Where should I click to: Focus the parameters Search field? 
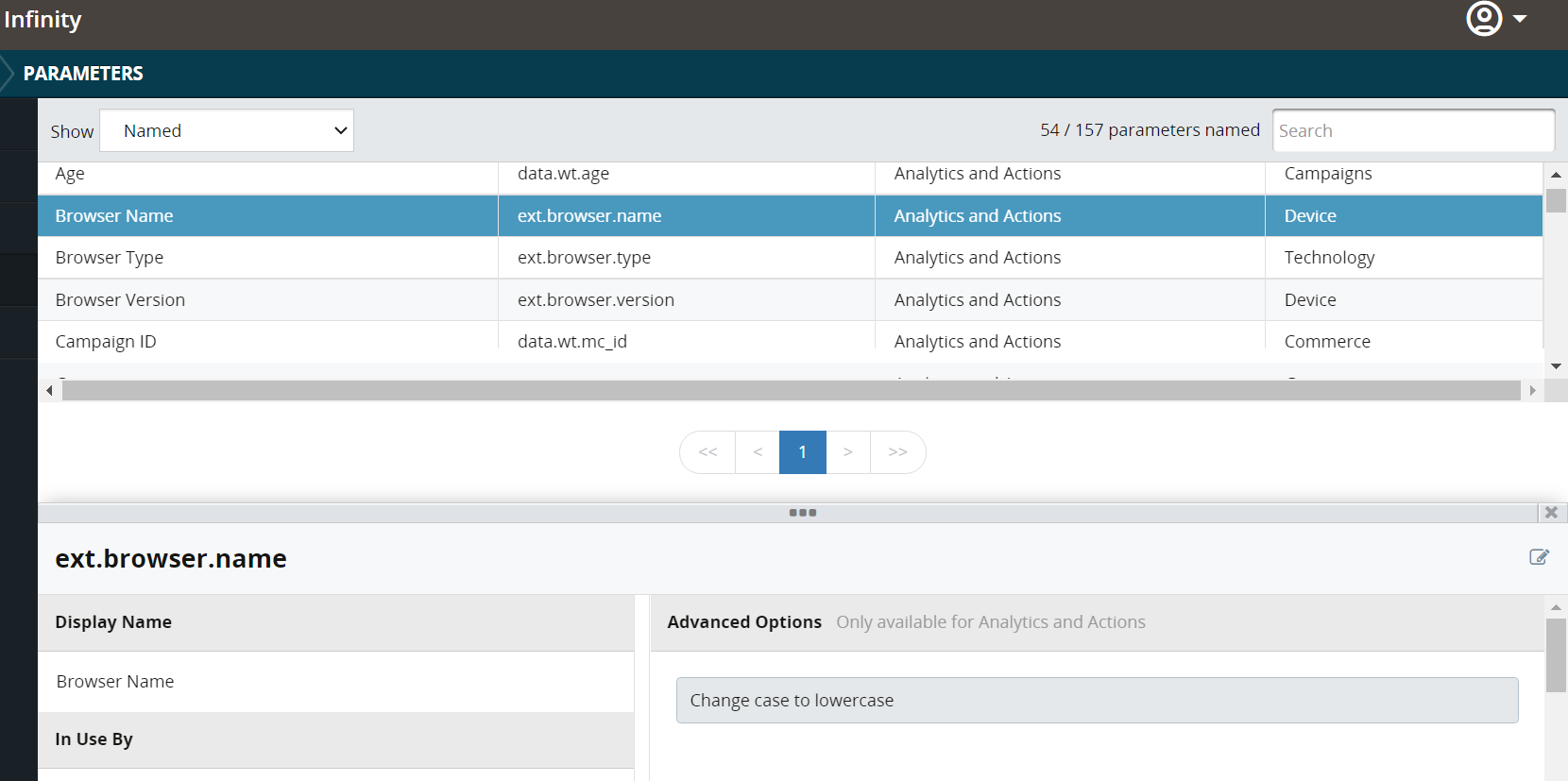pyautogui.click(x=1413, y=130)
